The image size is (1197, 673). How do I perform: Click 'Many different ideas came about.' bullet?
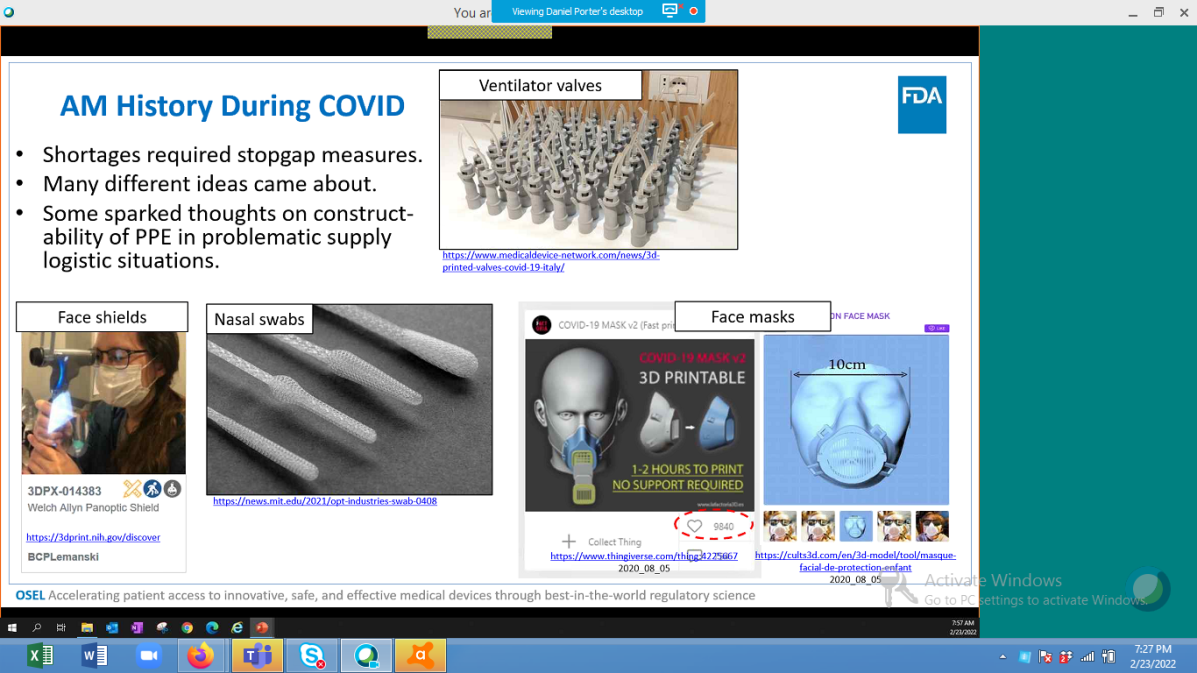tap(210, 184)
